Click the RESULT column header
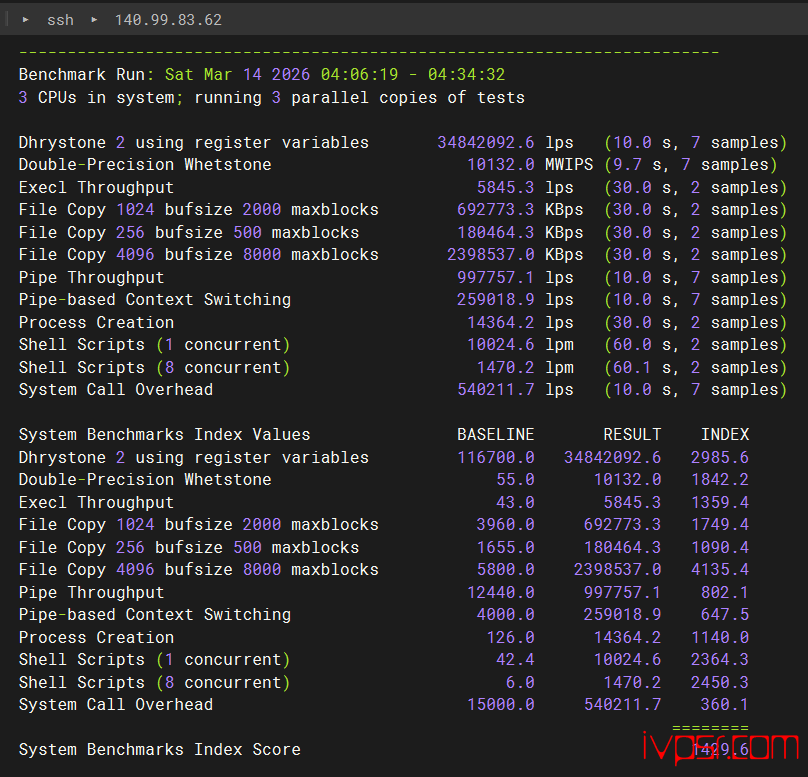Viewport: 808px width, 777px height. (631, 435)
